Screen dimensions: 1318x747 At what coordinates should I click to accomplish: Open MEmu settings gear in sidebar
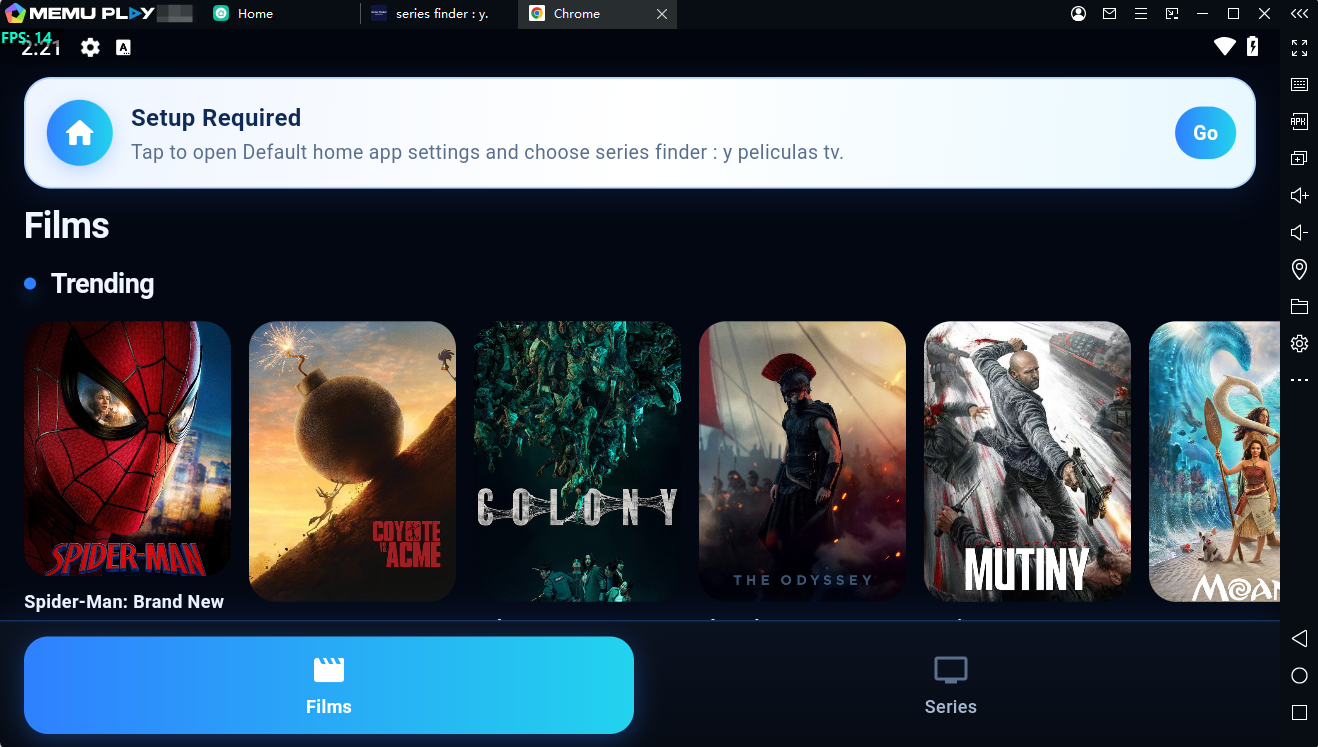point(1299,343)
